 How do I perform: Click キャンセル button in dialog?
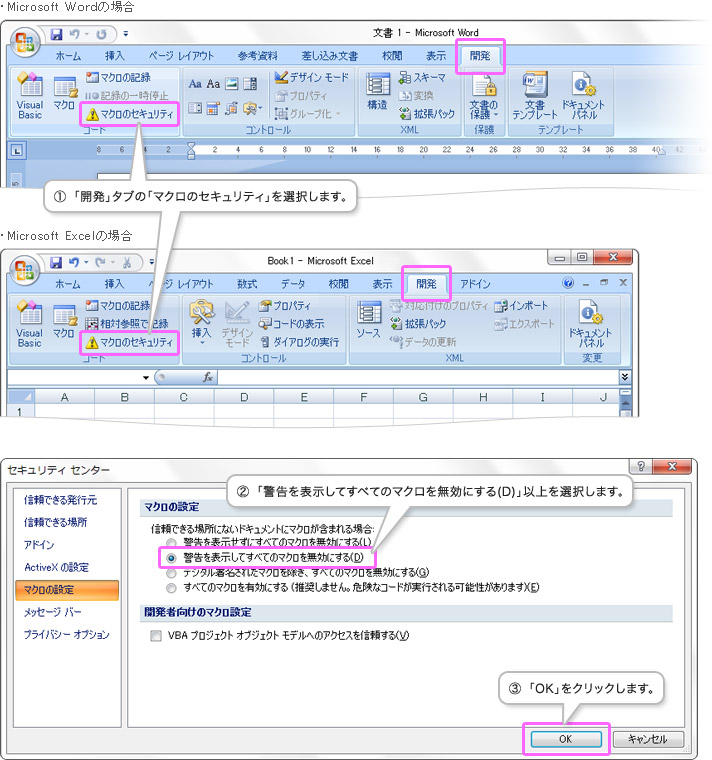point(648,739)
